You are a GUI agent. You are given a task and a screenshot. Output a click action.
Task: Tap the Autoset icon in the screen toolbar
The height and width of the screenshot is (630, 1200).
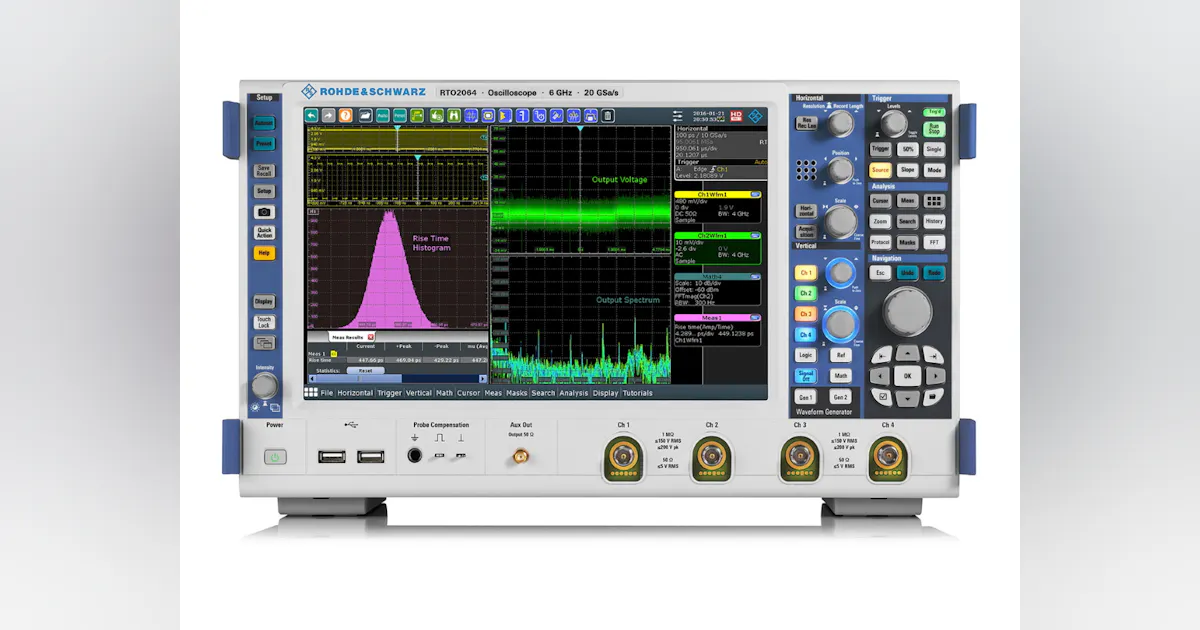(382, 116)
